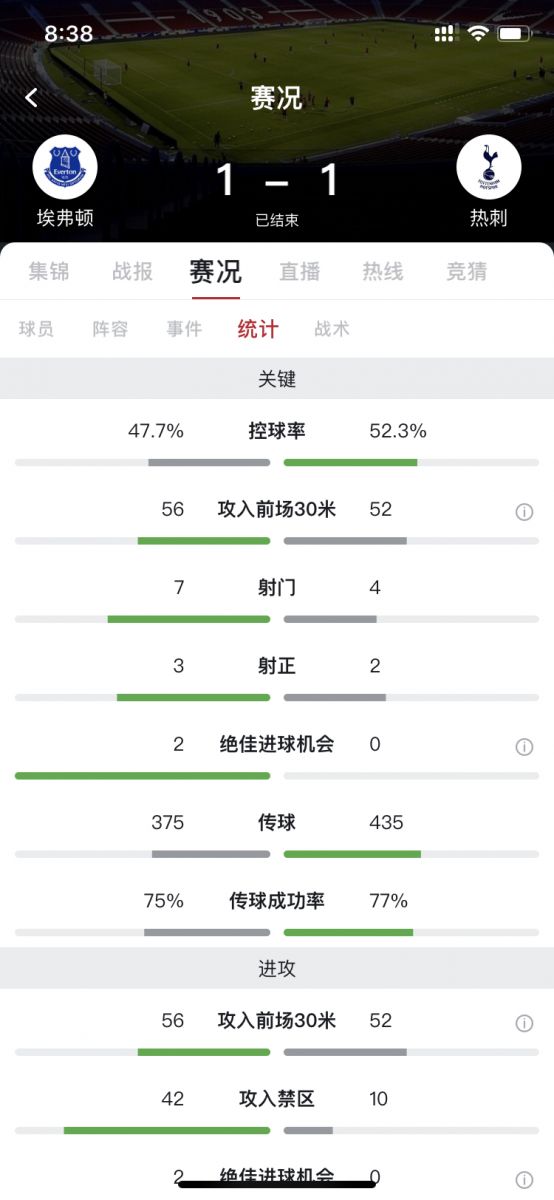Open the 战术 sub-tab
Image resolution: width=554 pixels, height=1200 pixels.
click(332, 329)
